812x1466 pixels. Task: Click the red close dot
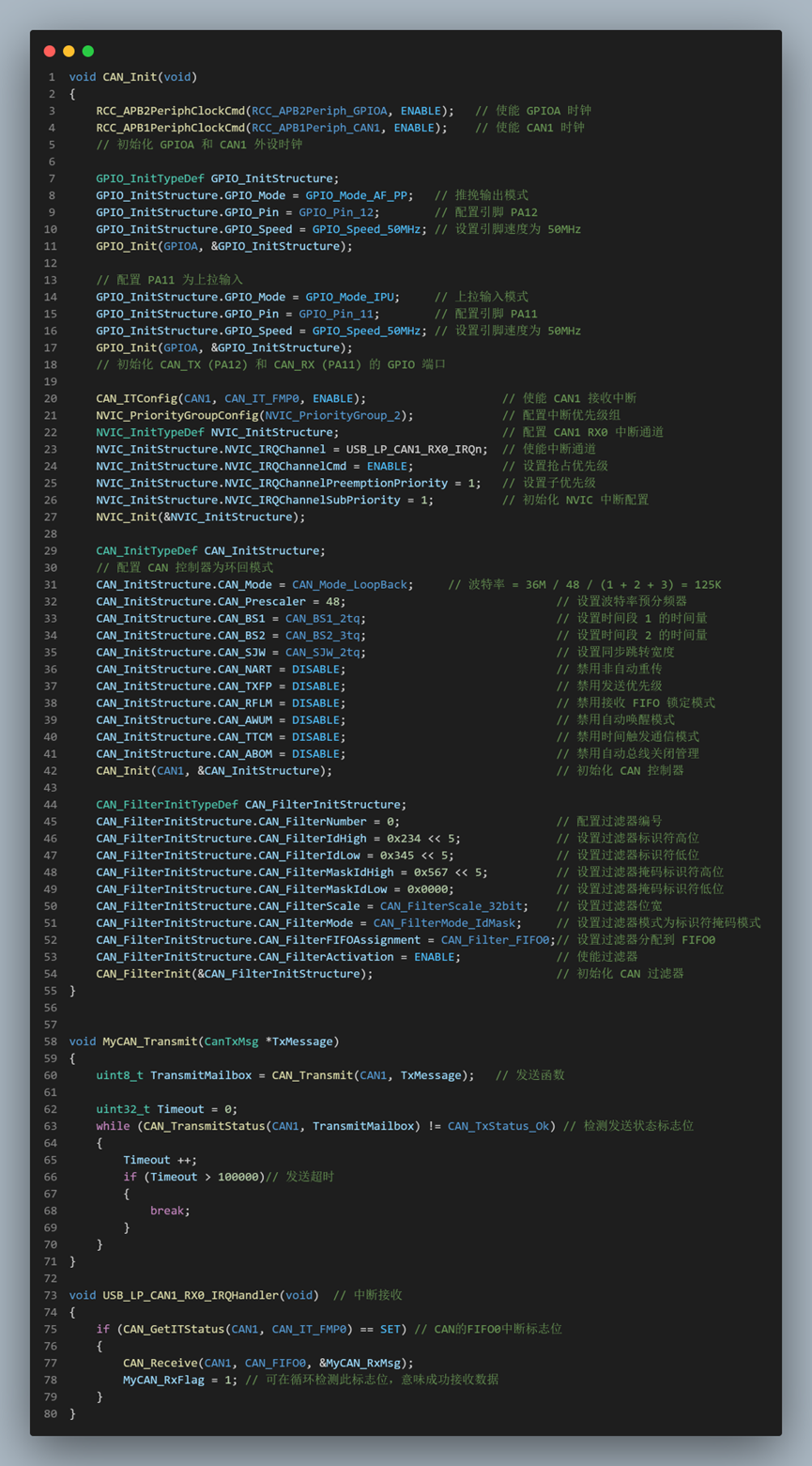click(50, 51)
